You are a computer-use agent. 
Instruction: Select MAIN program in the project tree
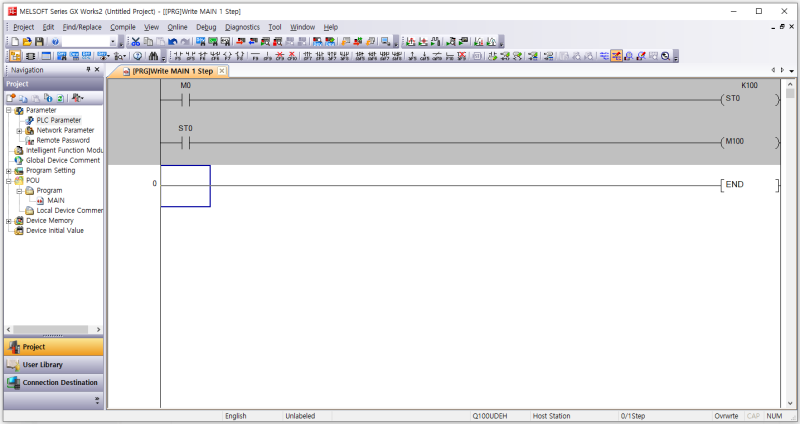(56, 200)
